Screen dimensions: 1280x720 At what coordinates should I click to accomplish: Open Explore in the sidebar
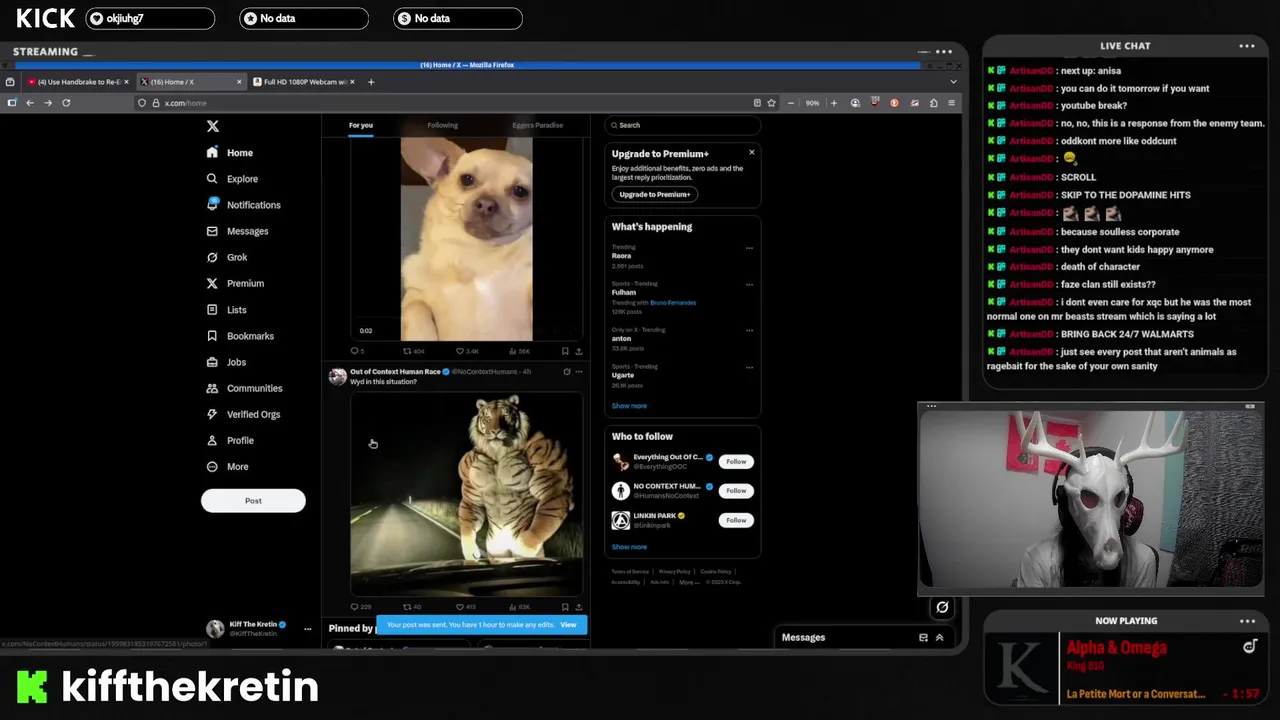233,179
